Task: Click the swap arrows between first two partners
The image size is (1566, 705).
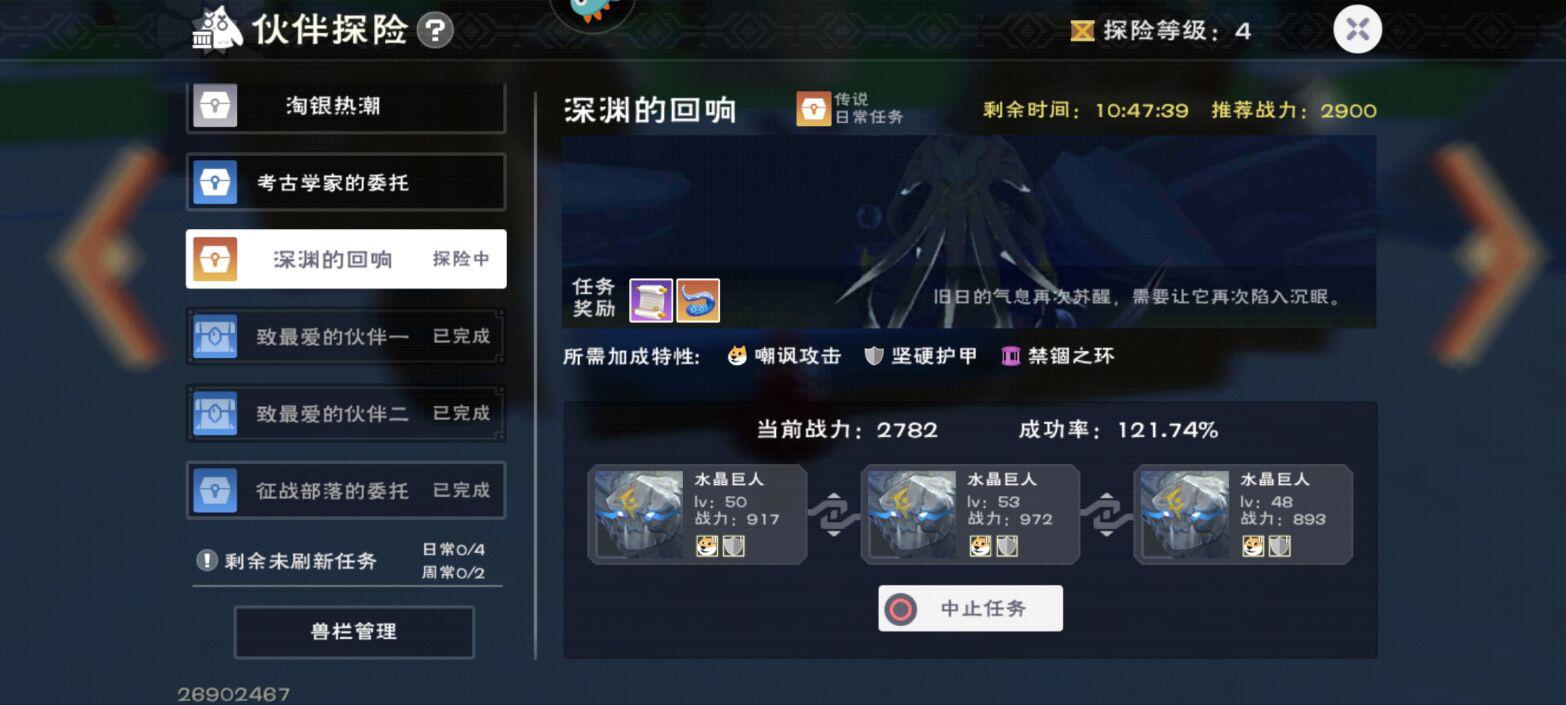Action: pyautogui.click(x=833, y=514)
